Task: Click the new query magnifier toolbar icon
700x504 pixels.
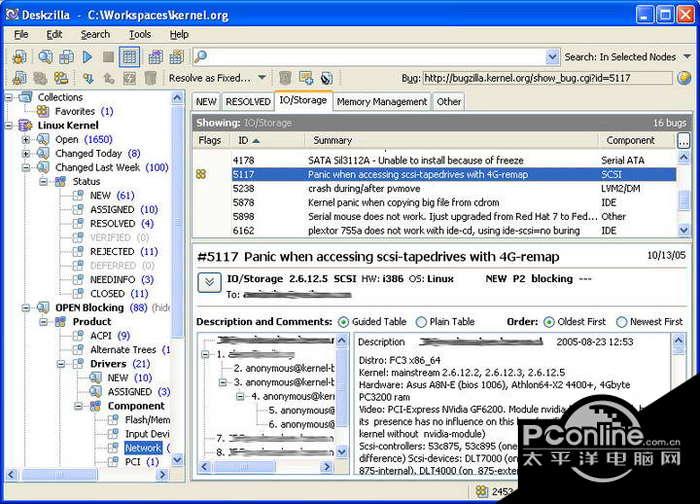Action: pos(45,57)
